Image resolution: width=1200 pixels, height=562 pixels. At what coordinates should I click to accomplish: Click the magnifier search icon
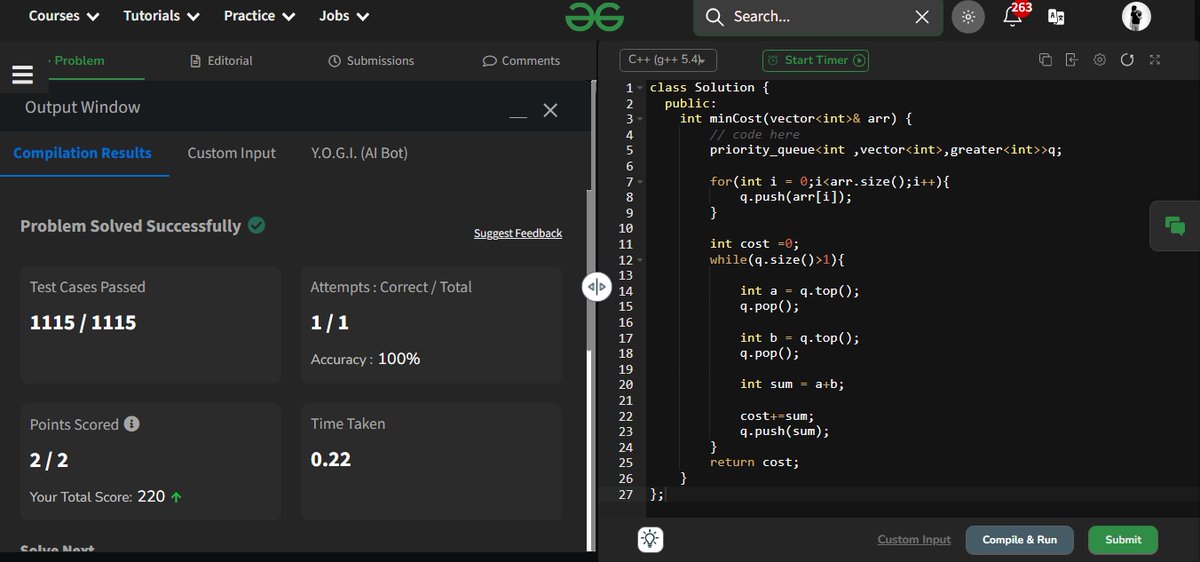(x=714, y=17)
